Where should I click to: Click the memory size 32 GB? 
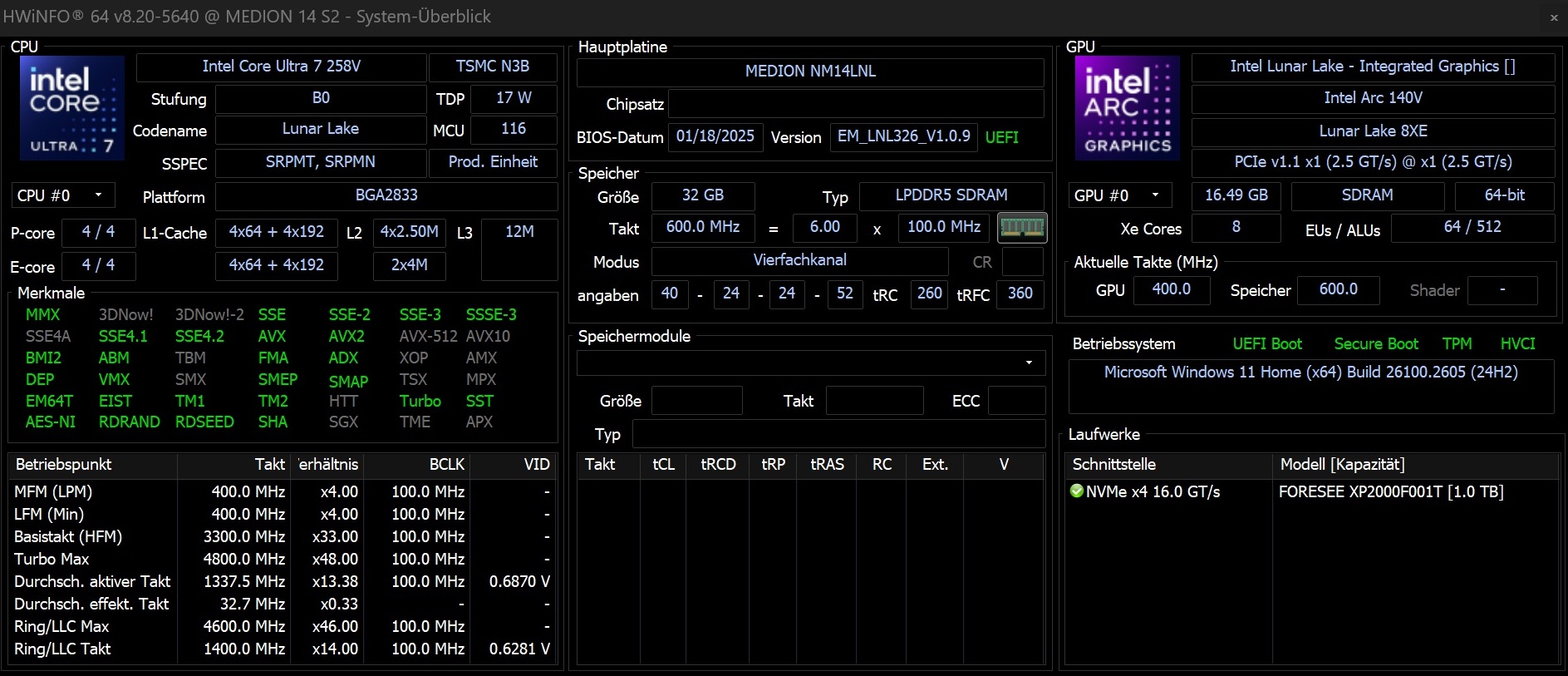coord(703,195)
